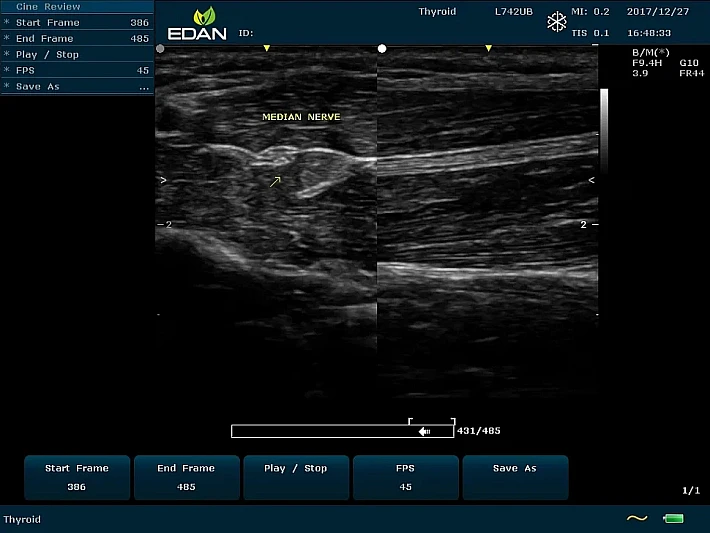Click the snowflake freeze icon

pos(556,22)
